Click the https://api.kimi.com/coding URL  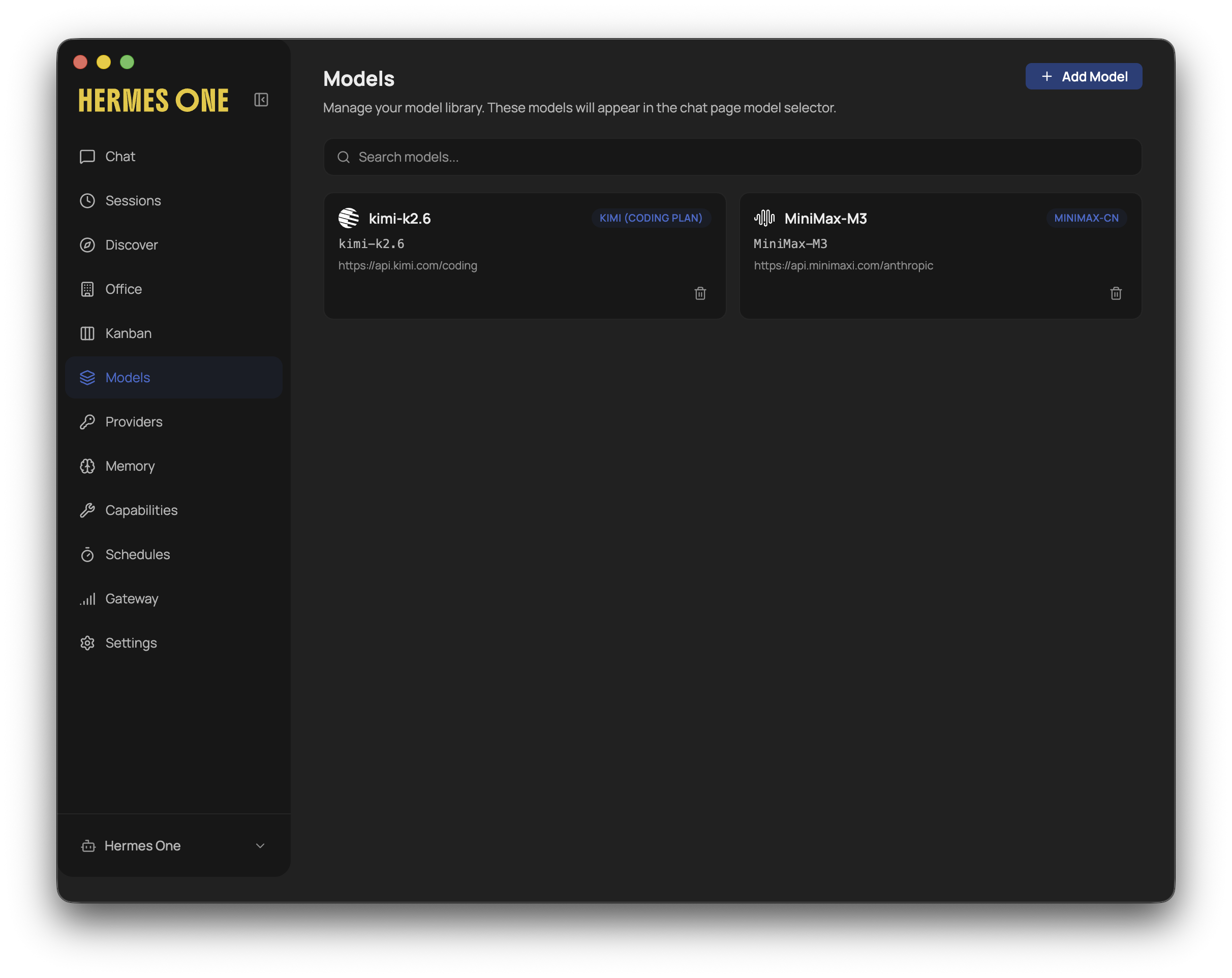coord(408,265)
